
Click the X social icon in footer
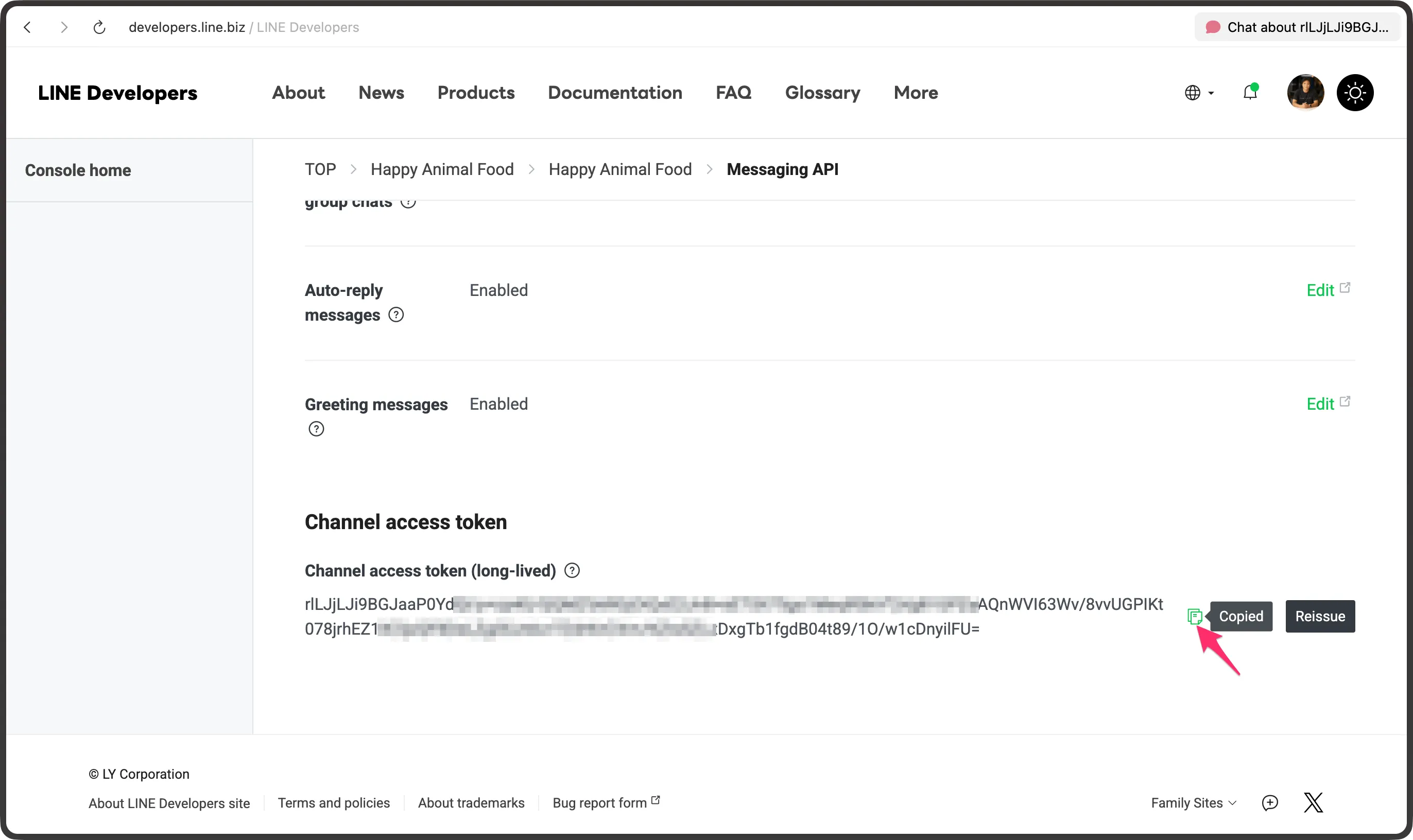[x=1313, y=802]
